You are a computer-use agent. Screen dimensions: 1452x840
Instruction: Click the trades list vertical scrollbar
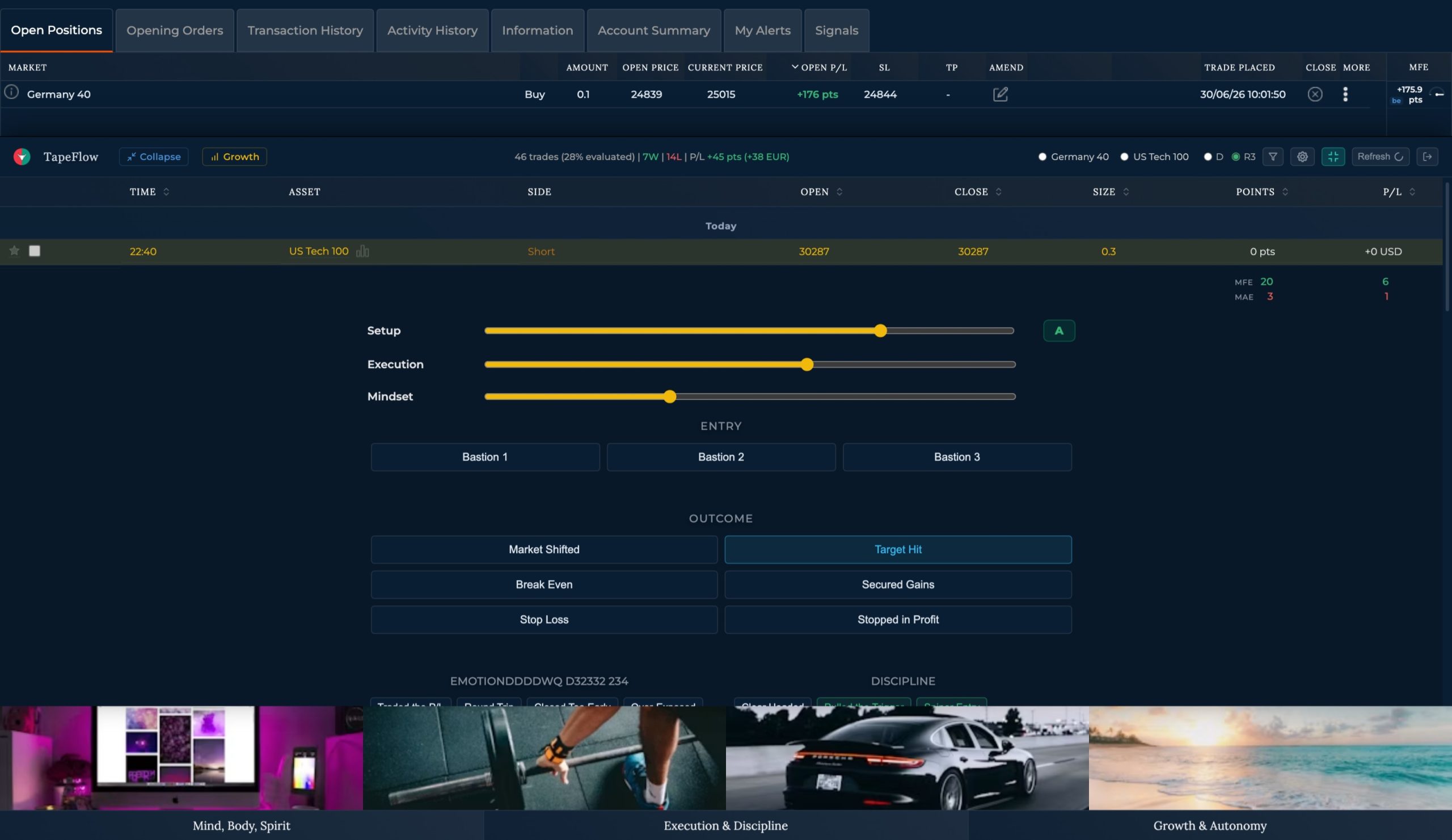[1447, 247]
